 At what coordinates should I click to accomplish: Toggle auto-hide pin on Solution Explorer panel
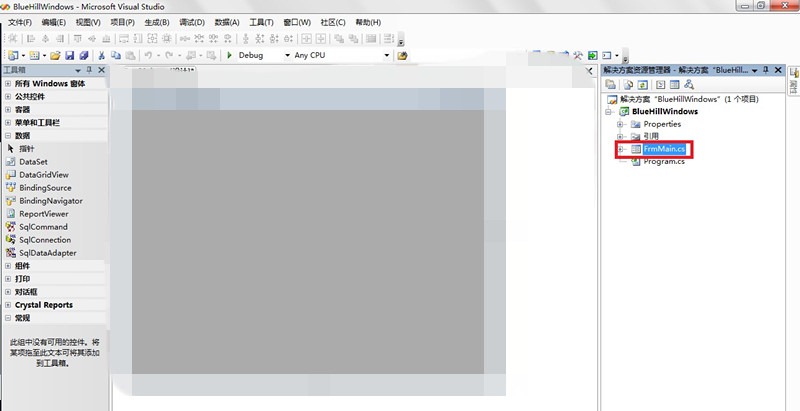click(x=766, y=70)
